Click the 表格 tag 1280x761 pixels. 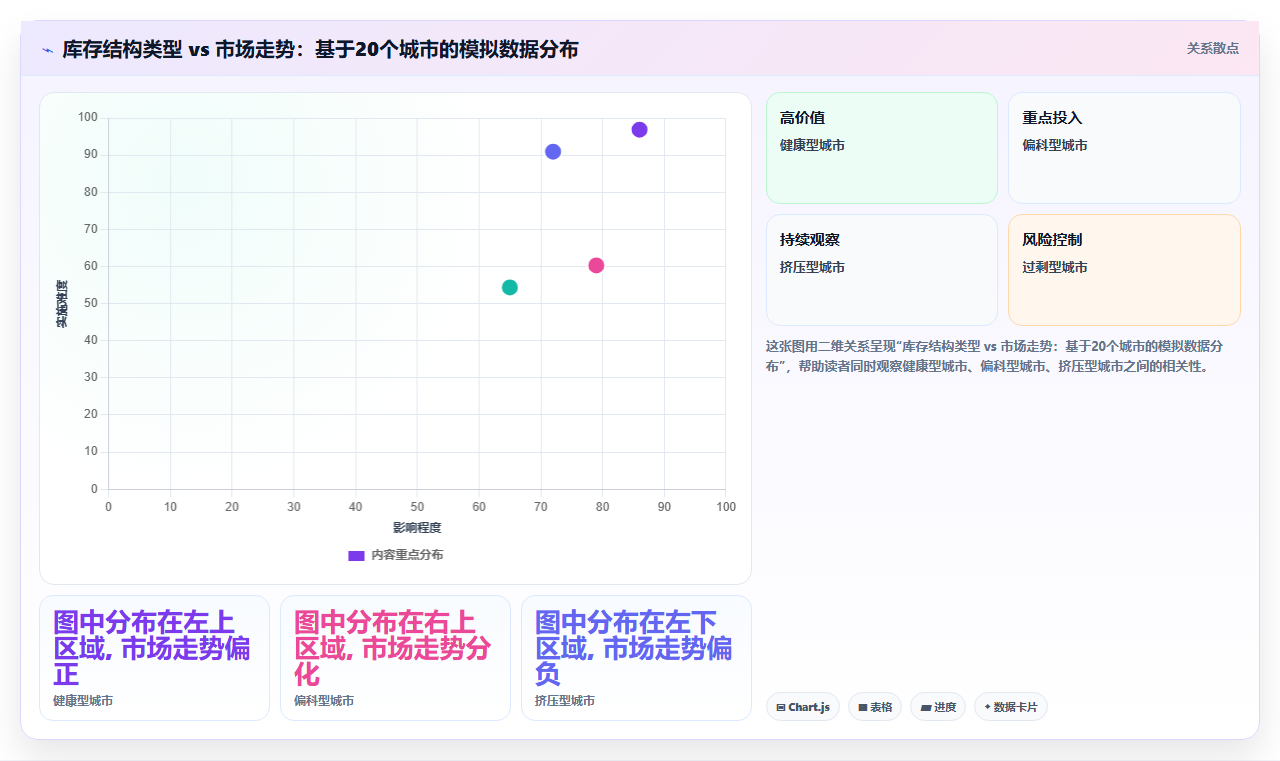click(x=875, y=707)
